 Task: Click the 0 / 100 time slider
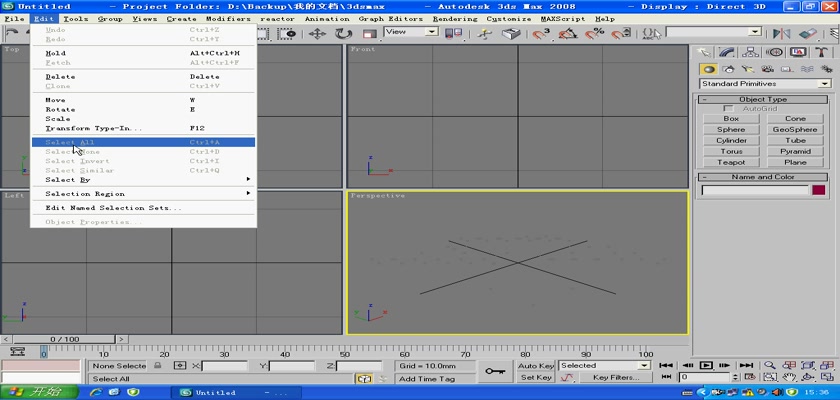(64, 339)
